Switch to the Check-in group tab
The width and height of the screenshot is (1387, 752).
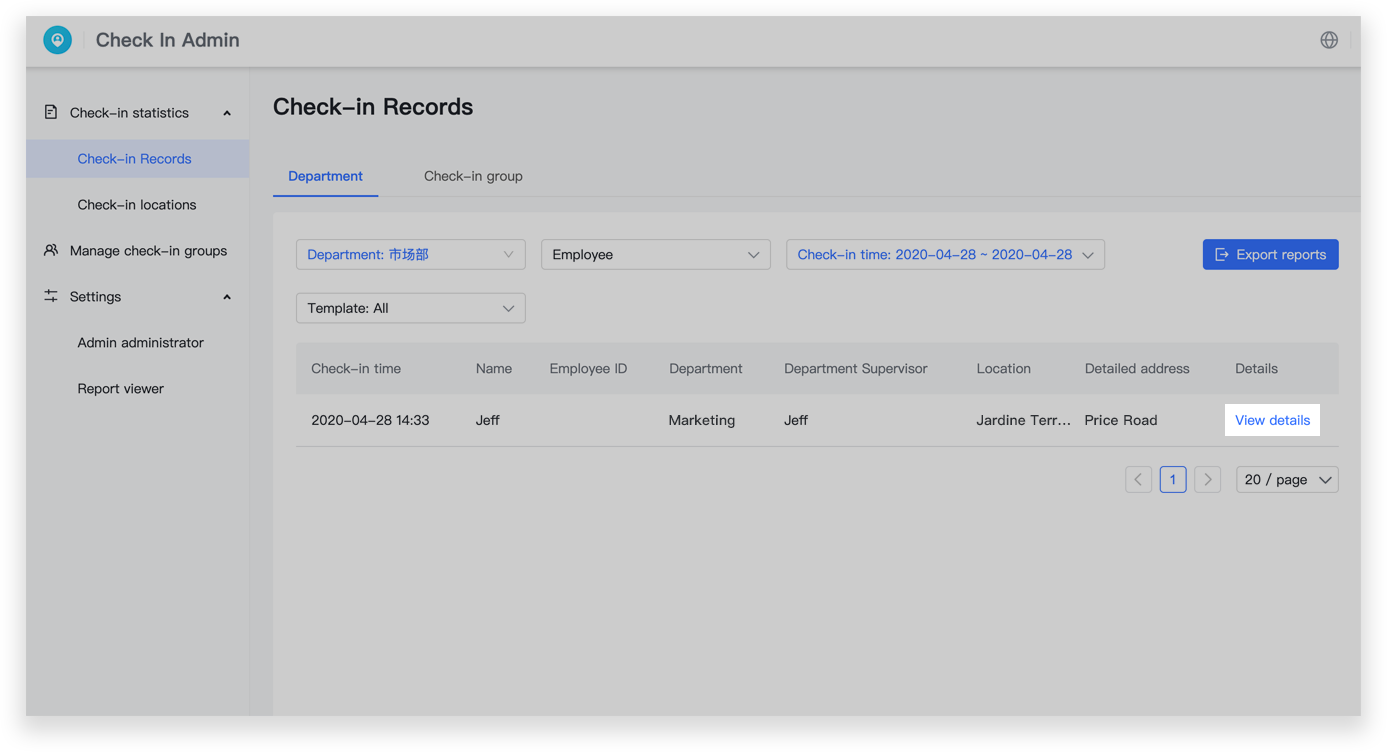(x=473, y=176)
